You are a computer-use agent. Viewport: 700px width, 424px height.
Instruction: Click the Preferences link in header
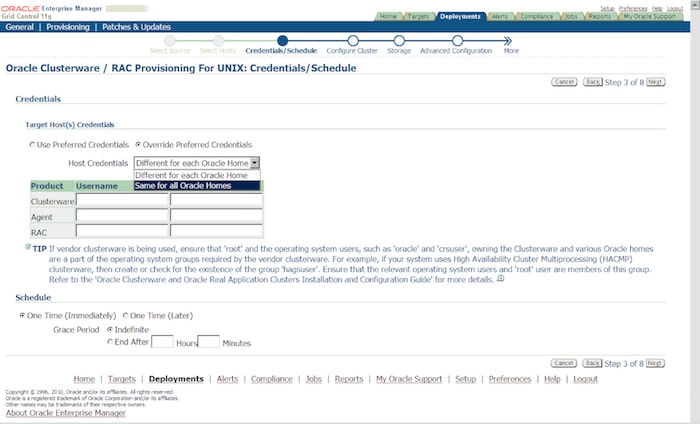point(633,8)
